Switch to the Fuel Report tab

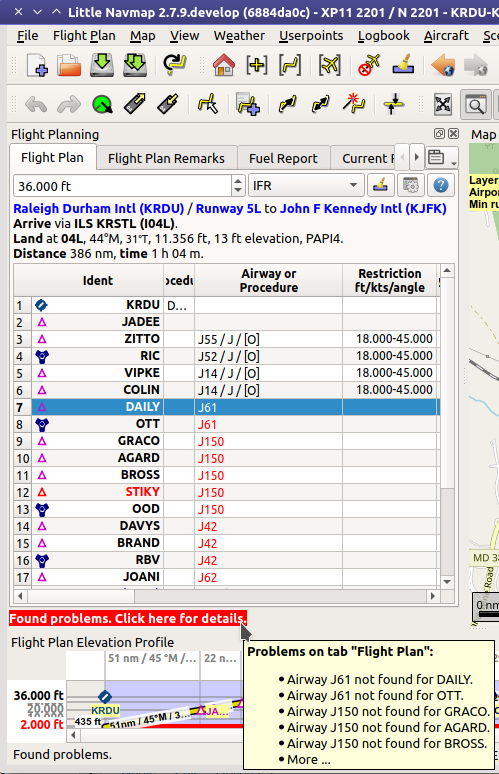coord(283,158)
